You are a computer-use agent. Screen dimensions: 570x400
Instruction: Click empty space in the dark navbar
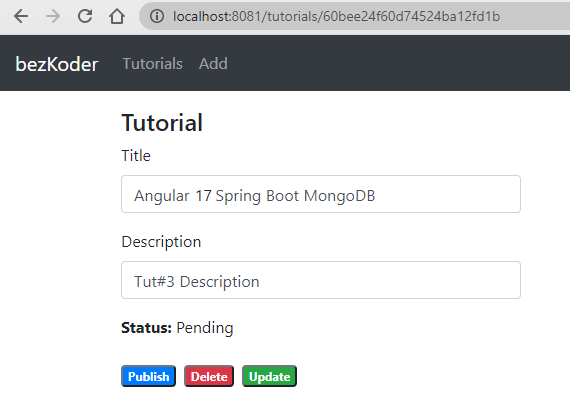click(400, 63)
